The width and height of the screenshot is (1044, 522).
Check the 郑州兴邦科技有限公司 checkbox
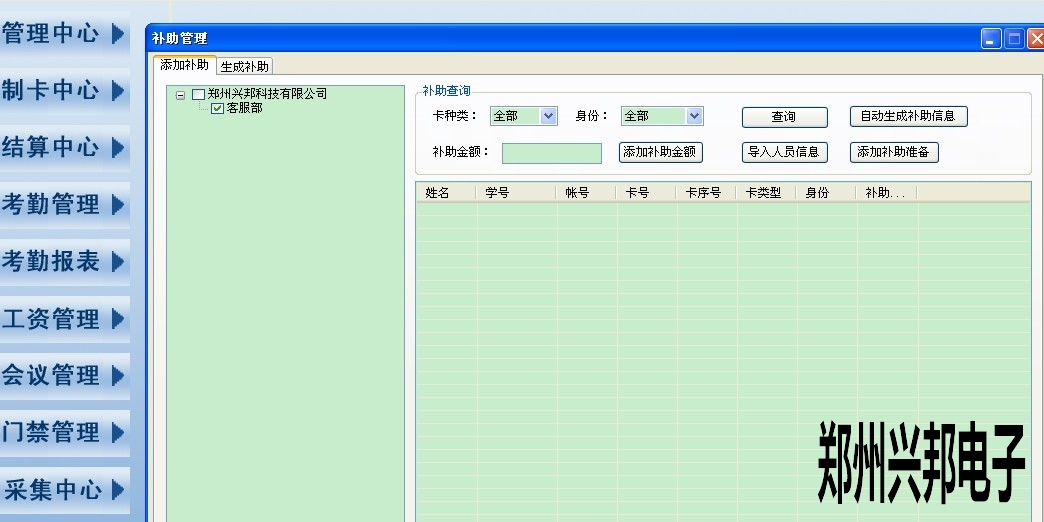pos(198,95)
